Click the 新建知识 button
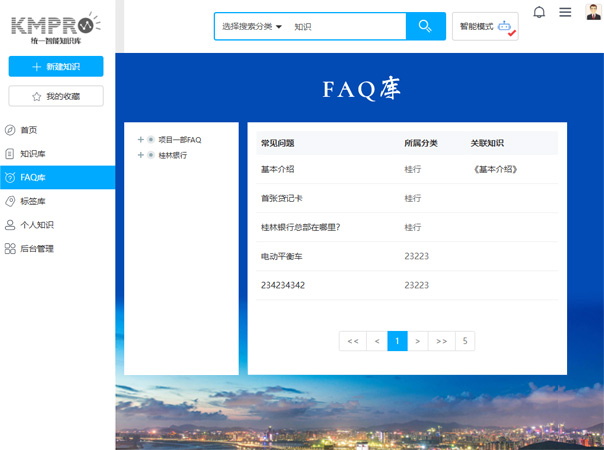Screen dimensions: 604x450 57,67
